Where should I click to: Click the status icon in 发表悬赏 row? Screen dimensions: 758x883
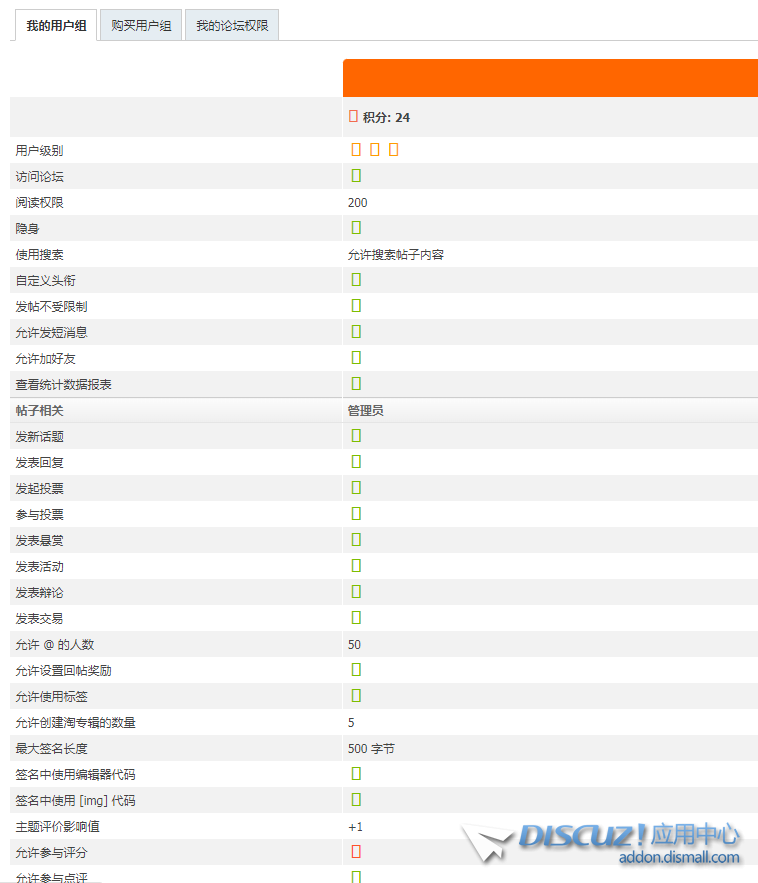(356, 539)
